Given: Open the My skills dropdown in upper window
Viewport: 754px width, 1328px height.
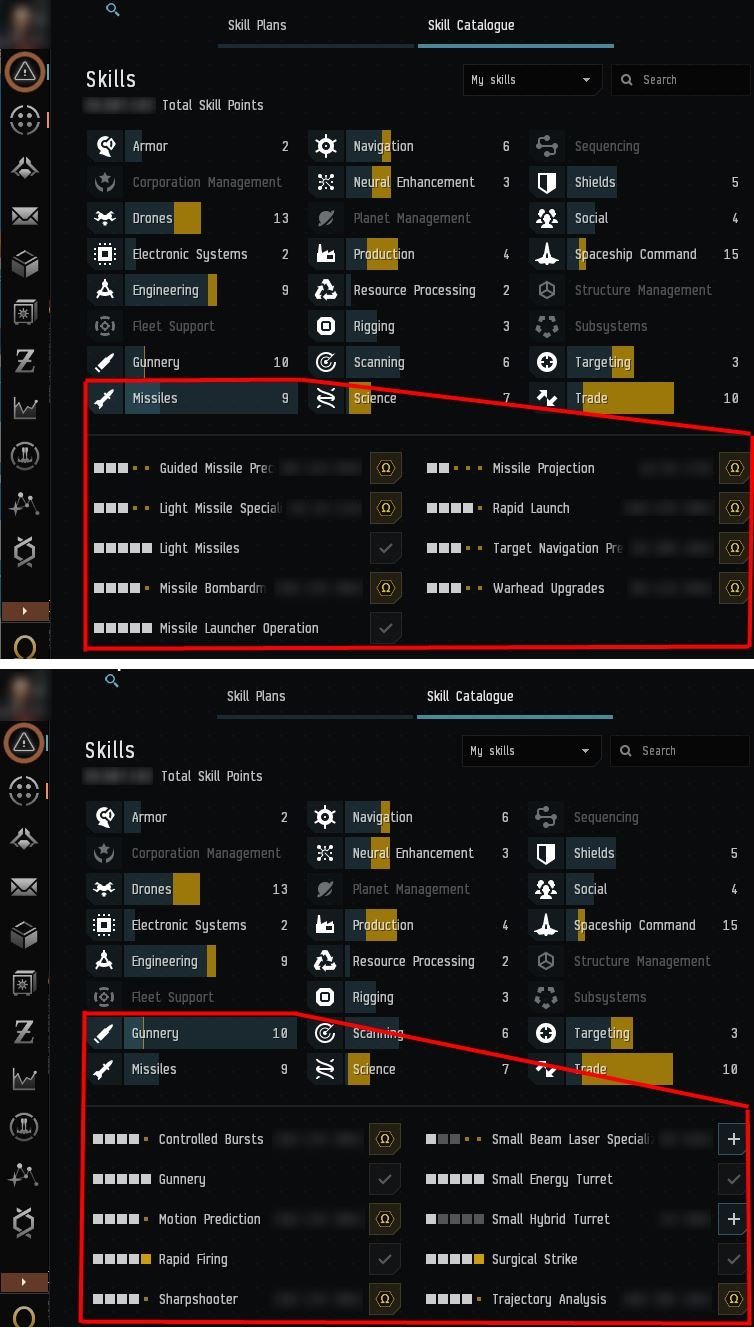Looking at the screenshot, I should pos(531,80).
